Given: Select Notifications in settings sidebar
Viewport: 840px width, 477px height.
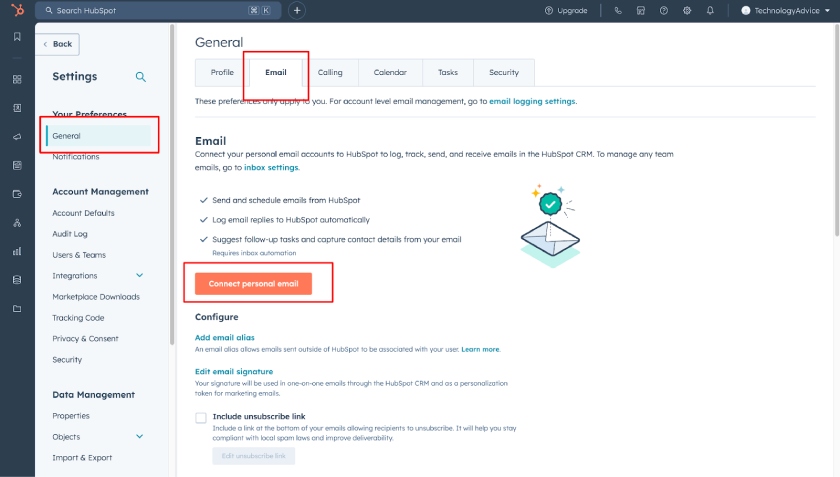Looking at the screenshot, I should (x=76, y=156).
